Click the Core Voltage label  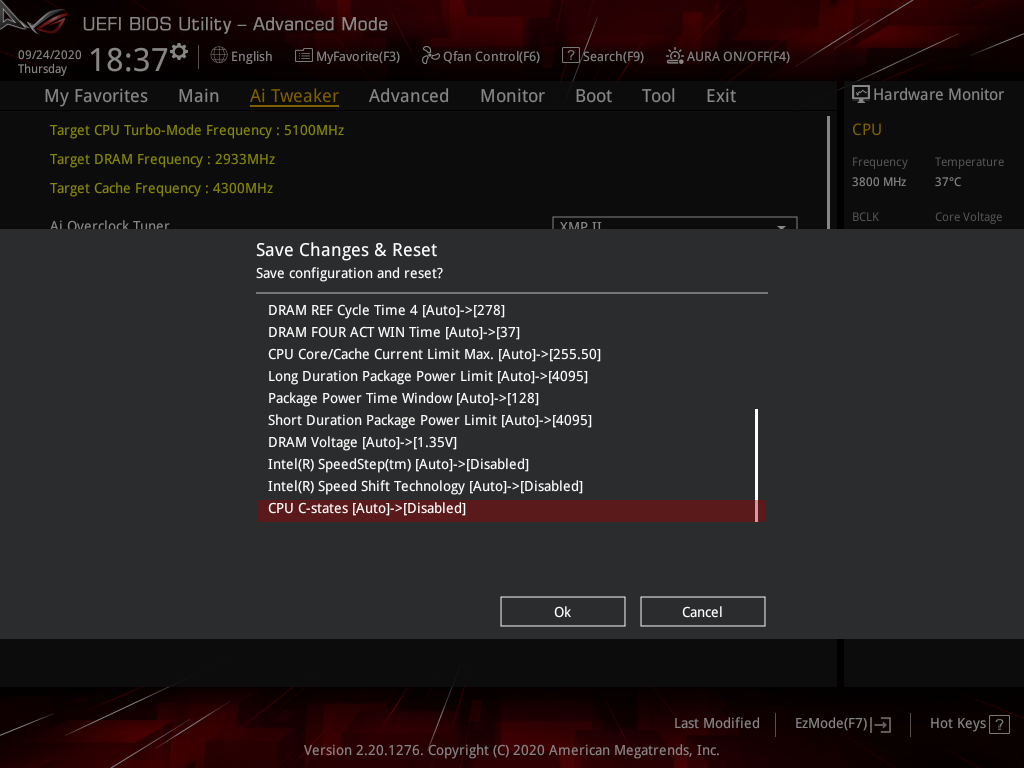pyautogui.click(x=968, y=217)
